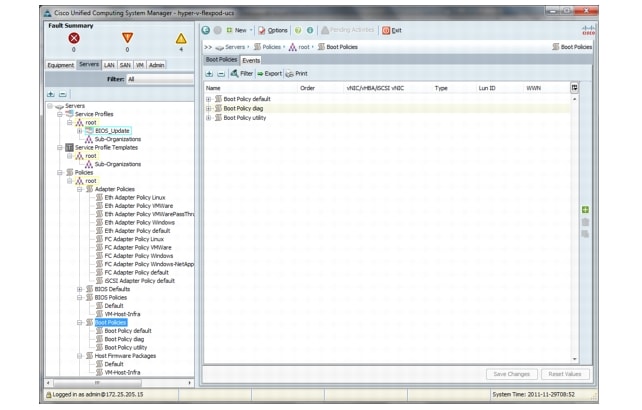The image size is (642, 410).
Task: Collapse all rows in the table
Action: tap(221, 74)
